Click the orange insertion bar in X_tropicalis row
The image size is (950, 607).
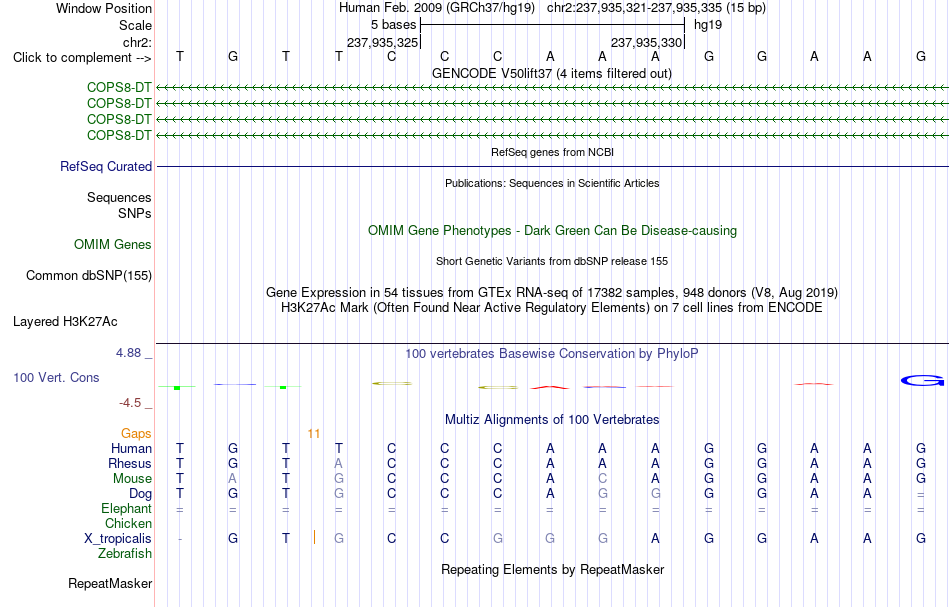pos(314,537)
